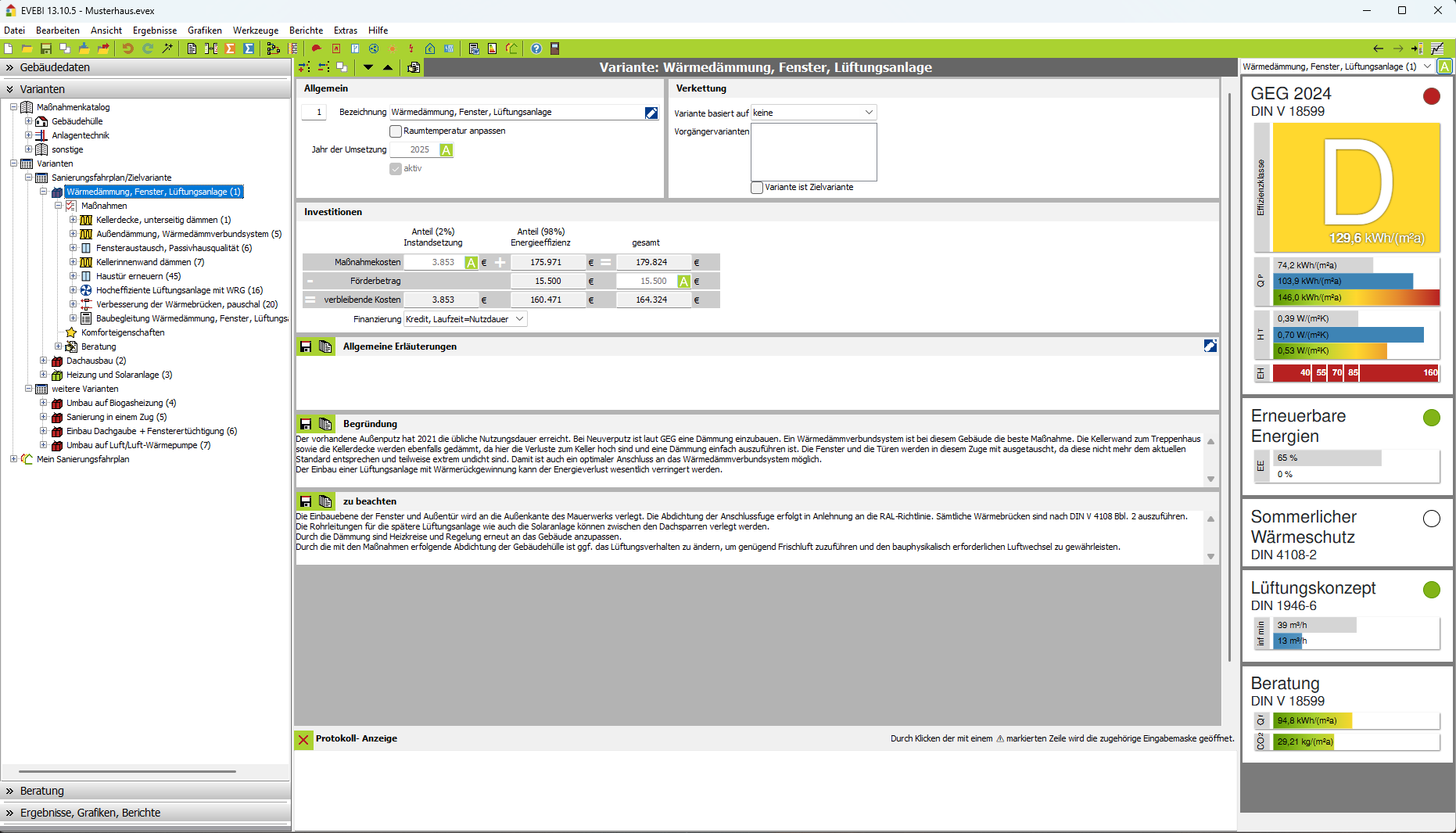Open the Ergebnisse menu

[x=154, y=31]
